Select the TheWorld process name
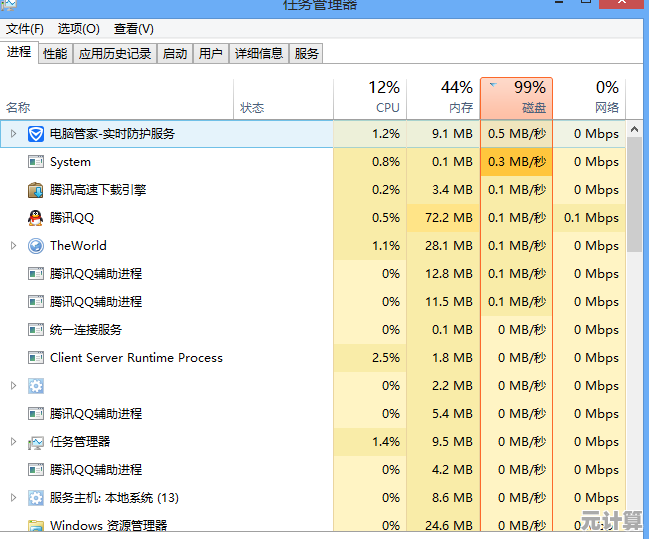The image size is (649, 539). click(x=78, y=246)
